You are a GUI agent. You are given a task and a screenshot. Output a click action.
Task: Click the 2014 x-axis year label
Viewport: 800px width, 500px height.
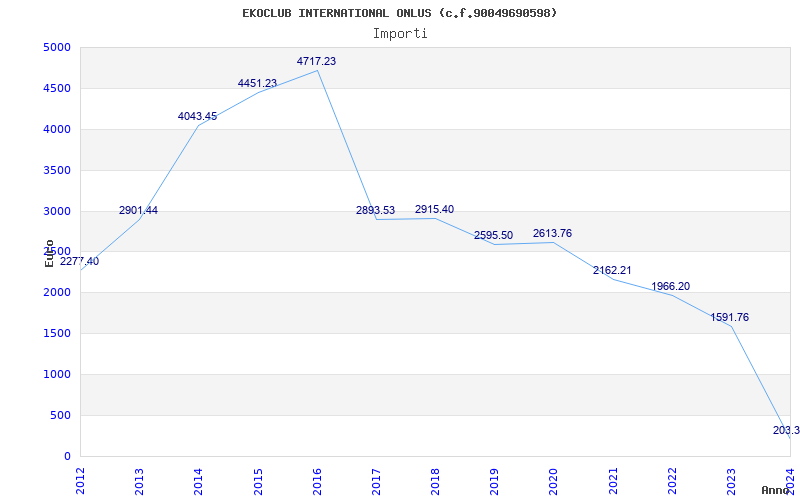pos(198,481)
